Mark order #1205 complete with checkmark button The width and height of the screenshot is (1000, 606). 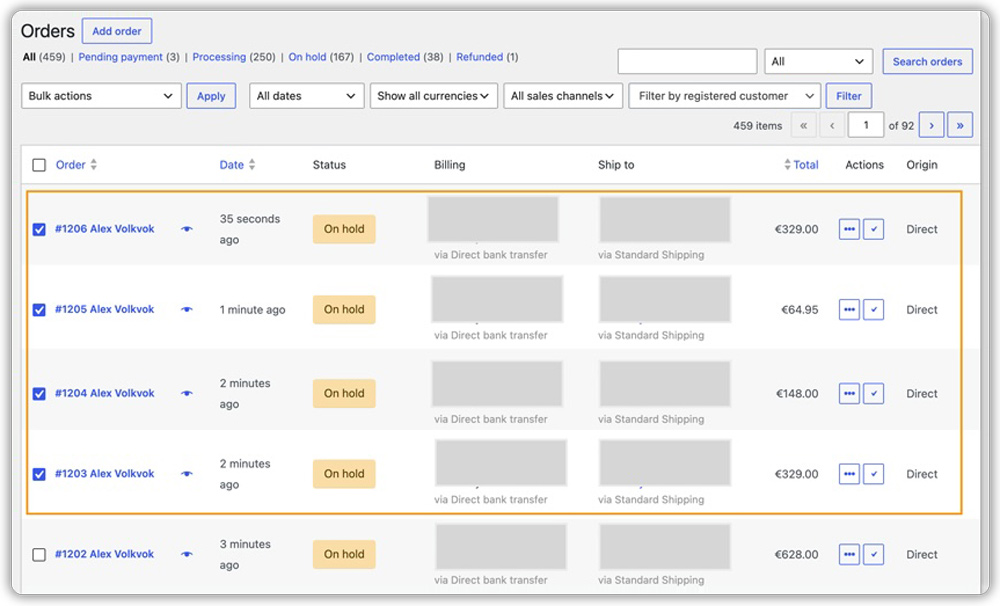[x=874, y=309]
